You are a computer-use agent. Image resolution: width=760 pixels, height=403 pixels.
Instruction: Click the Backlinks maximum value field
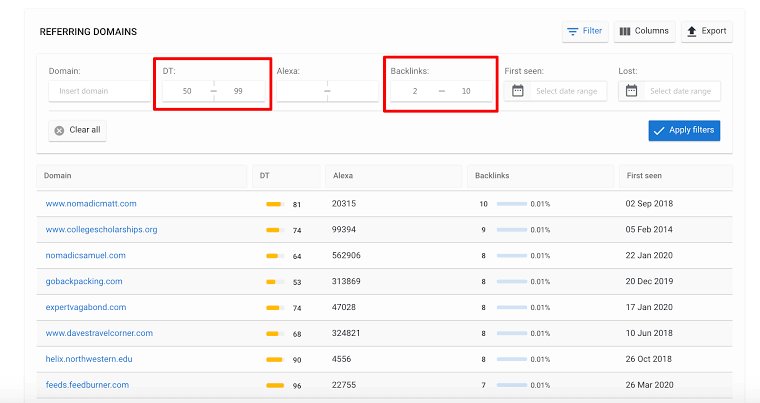[465, 91]
